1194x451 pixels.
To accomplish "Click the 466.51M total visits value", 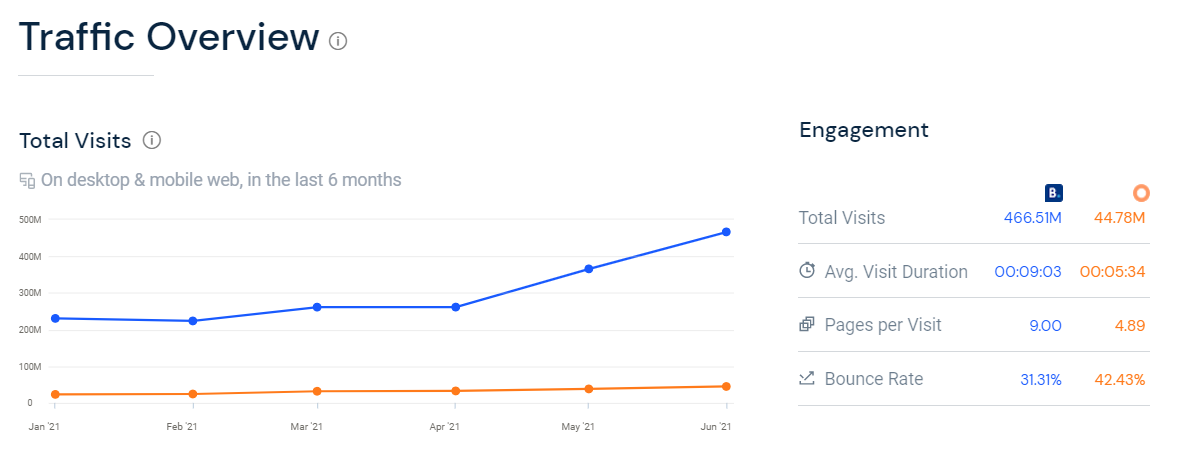I will coord(1033,218).
